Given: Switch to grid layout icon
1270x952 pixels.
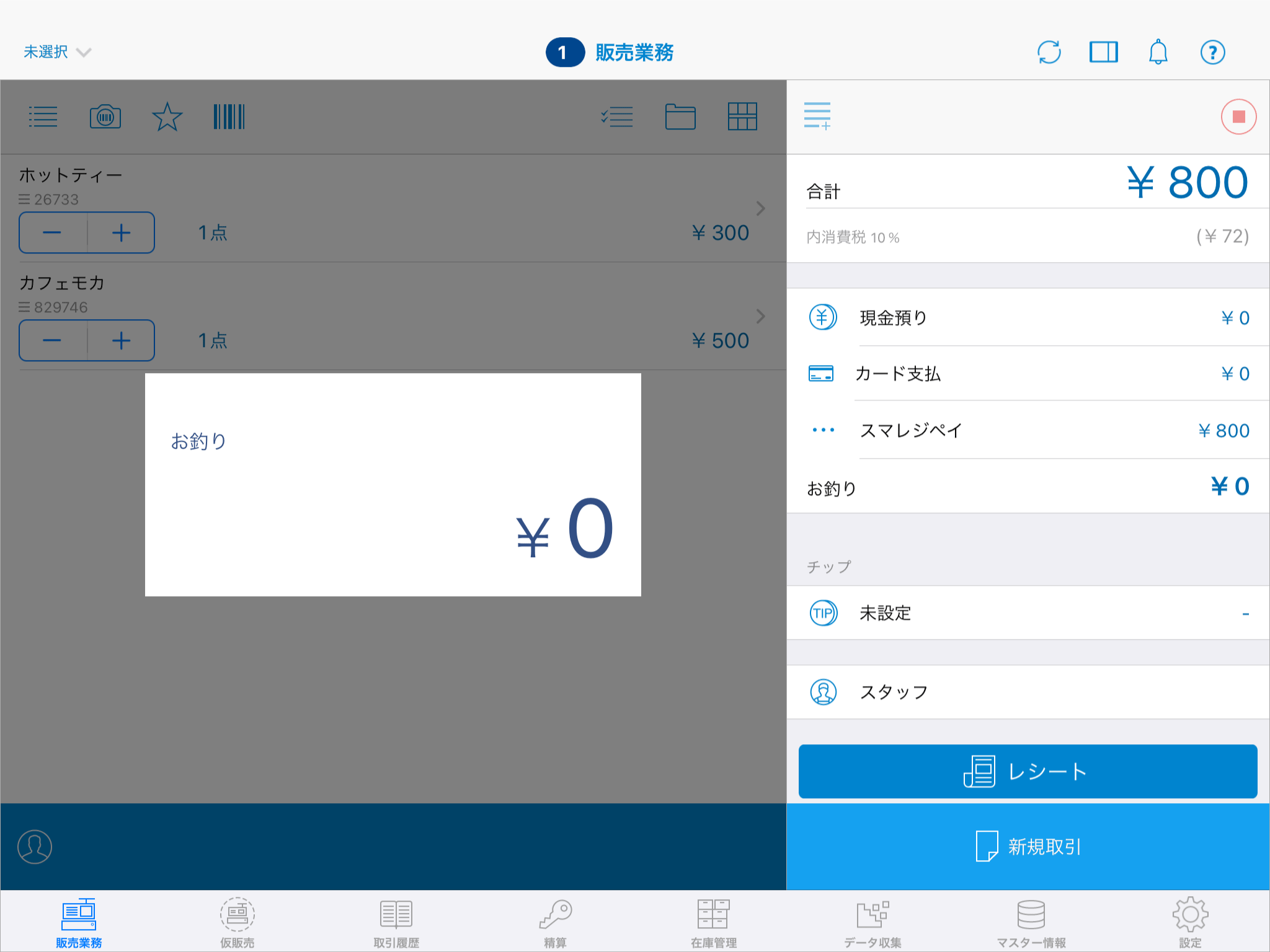Looking at the screenshot, I should point(742,117).
